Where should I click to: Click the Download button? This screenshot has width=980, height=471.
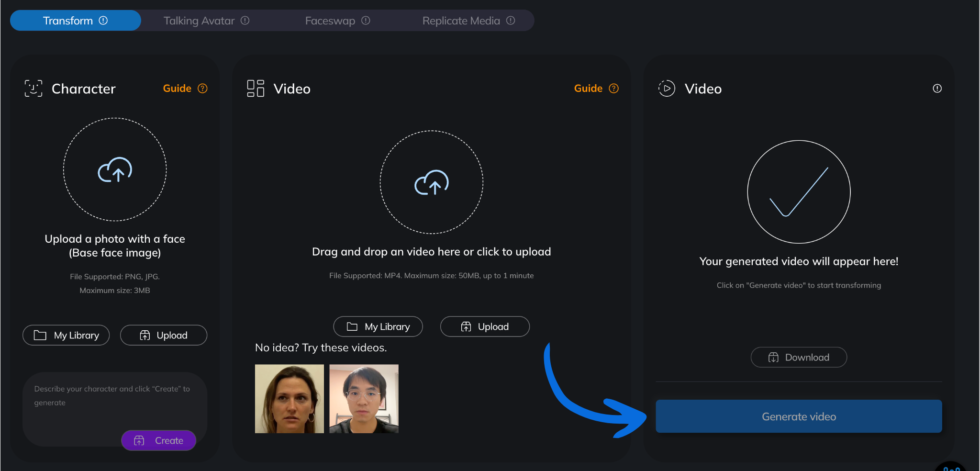(x=799, y=357)
